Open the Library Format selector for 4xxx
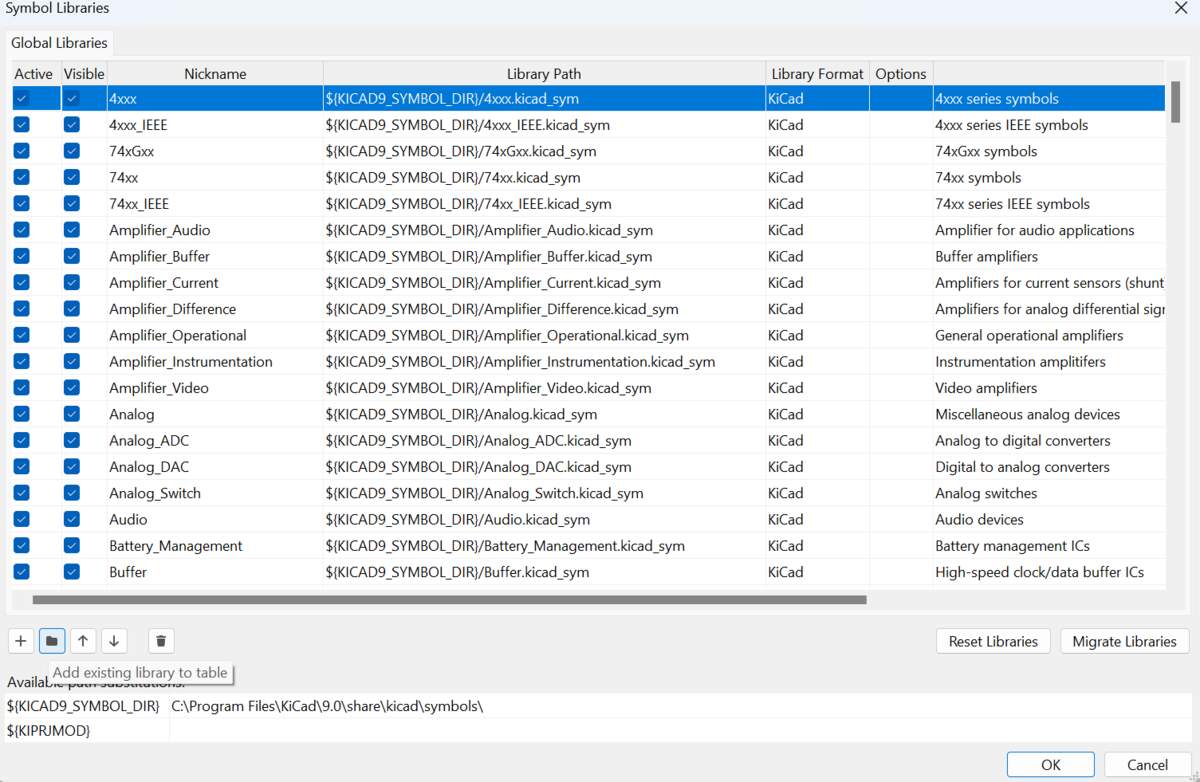Viewport: 1200px width, 782px height. pyautogui.click(x=817, y=98)
